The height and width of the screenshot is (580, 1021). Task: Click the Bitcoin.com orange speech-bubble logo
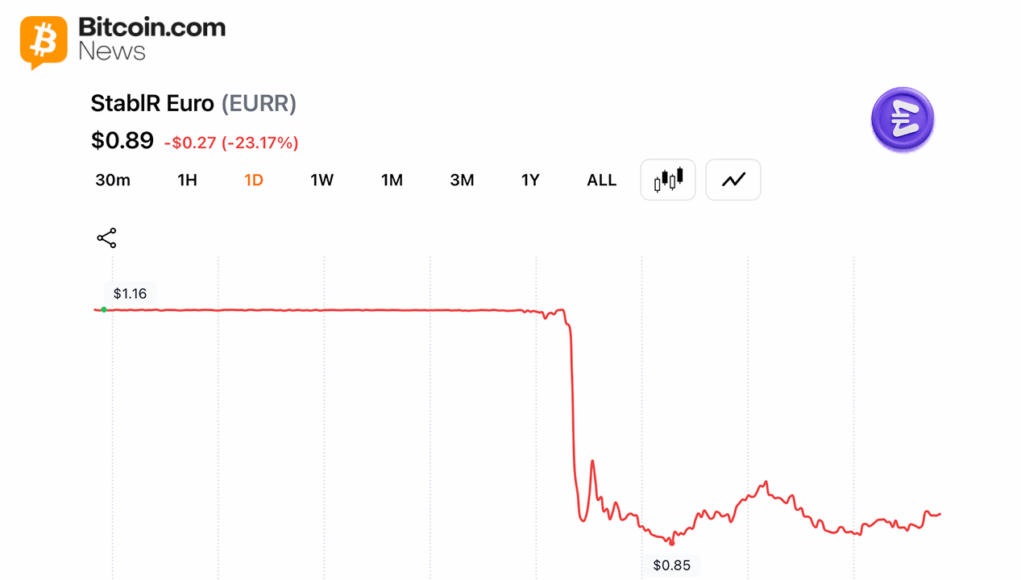pos(44,42)
